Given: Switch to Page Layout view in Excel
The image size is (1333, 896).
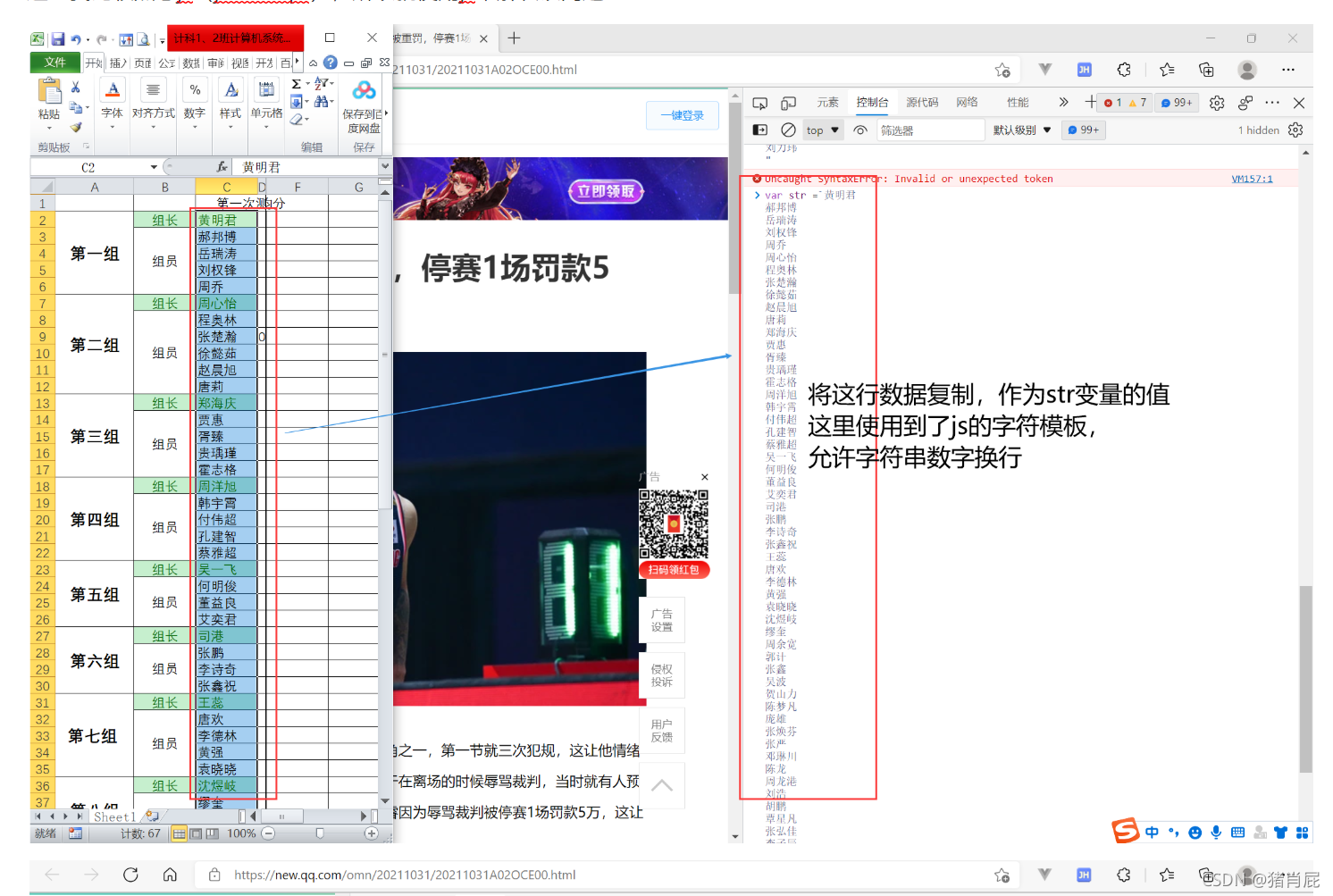Looking at the screenshot, I should (x=196, y=833).
